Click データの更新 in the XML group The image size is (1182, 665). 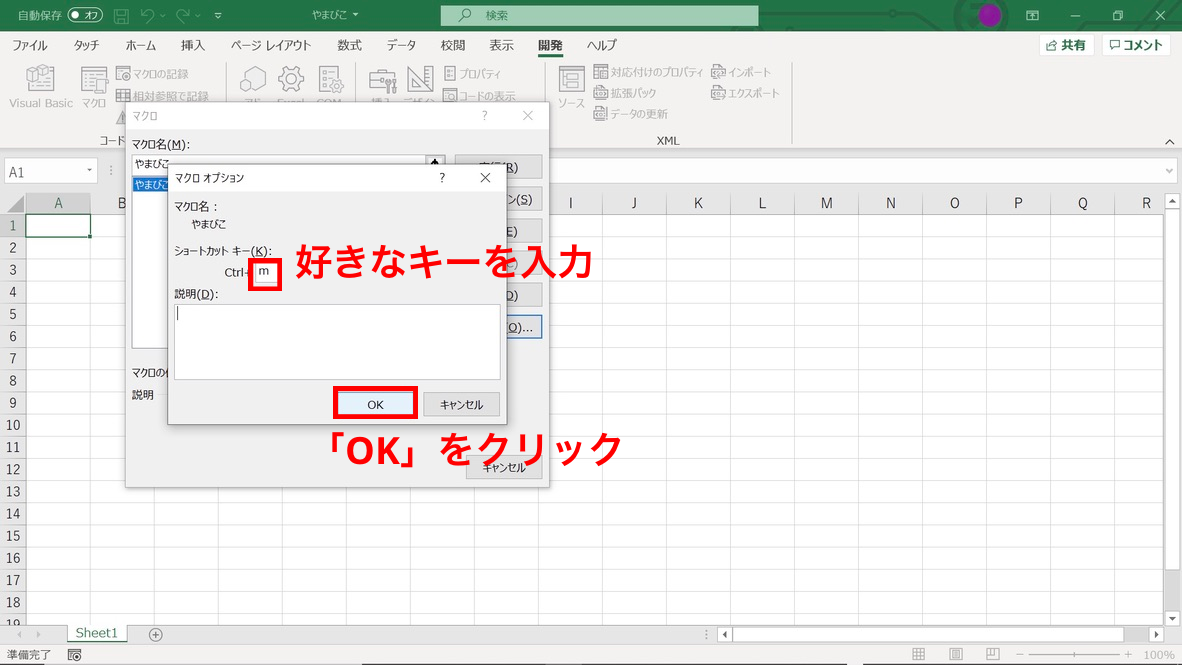coord(630,114)
